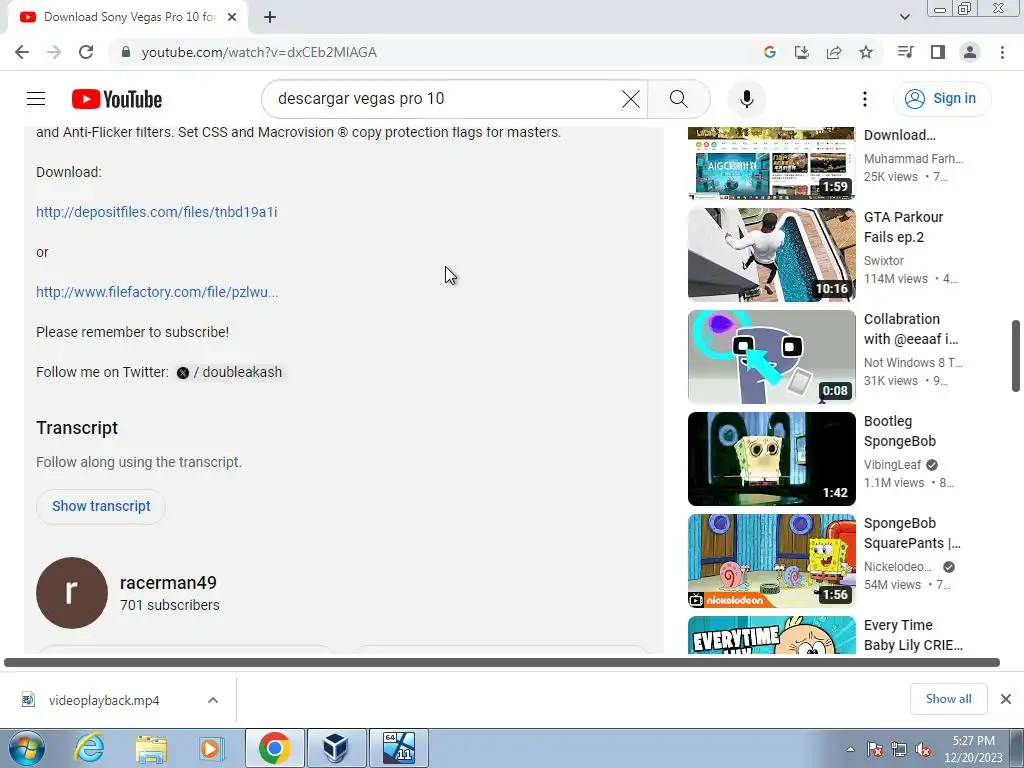View the site lock information icon
The image size is (1024, 768).
[x=126, y=52]
